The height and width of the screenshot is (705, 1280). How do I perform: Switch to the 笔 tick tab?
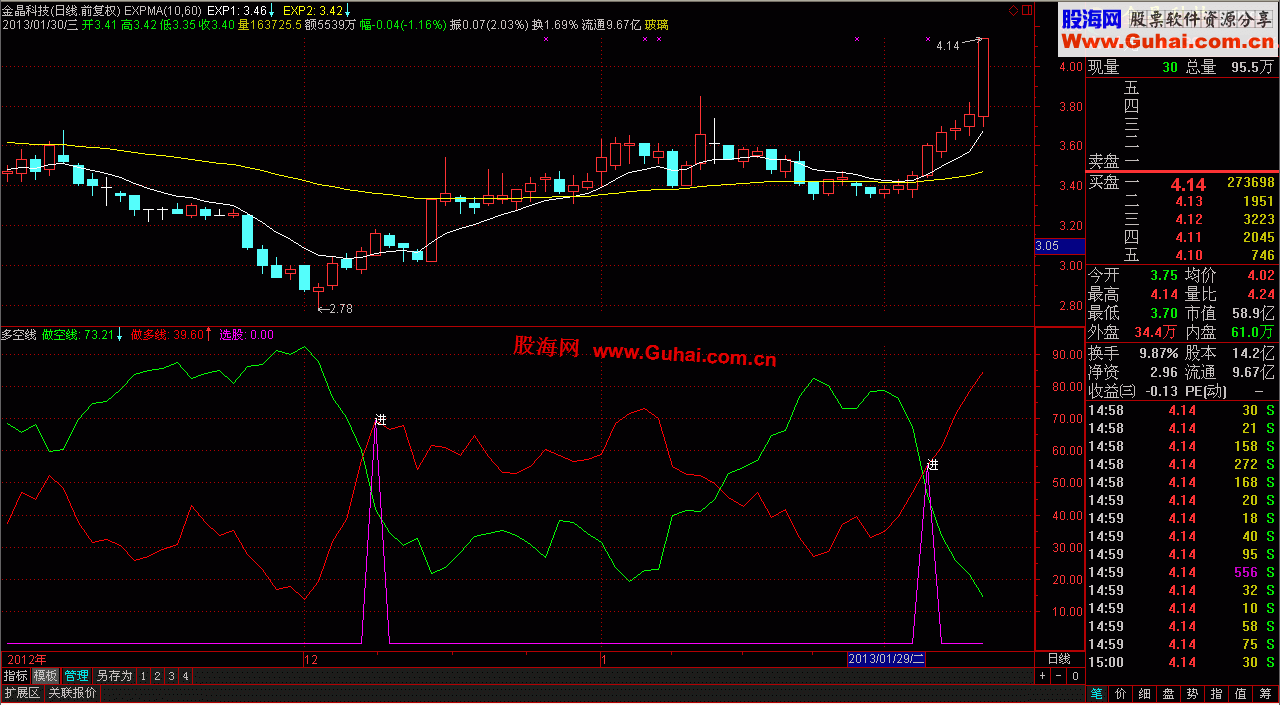click(x=1097, y=693)
